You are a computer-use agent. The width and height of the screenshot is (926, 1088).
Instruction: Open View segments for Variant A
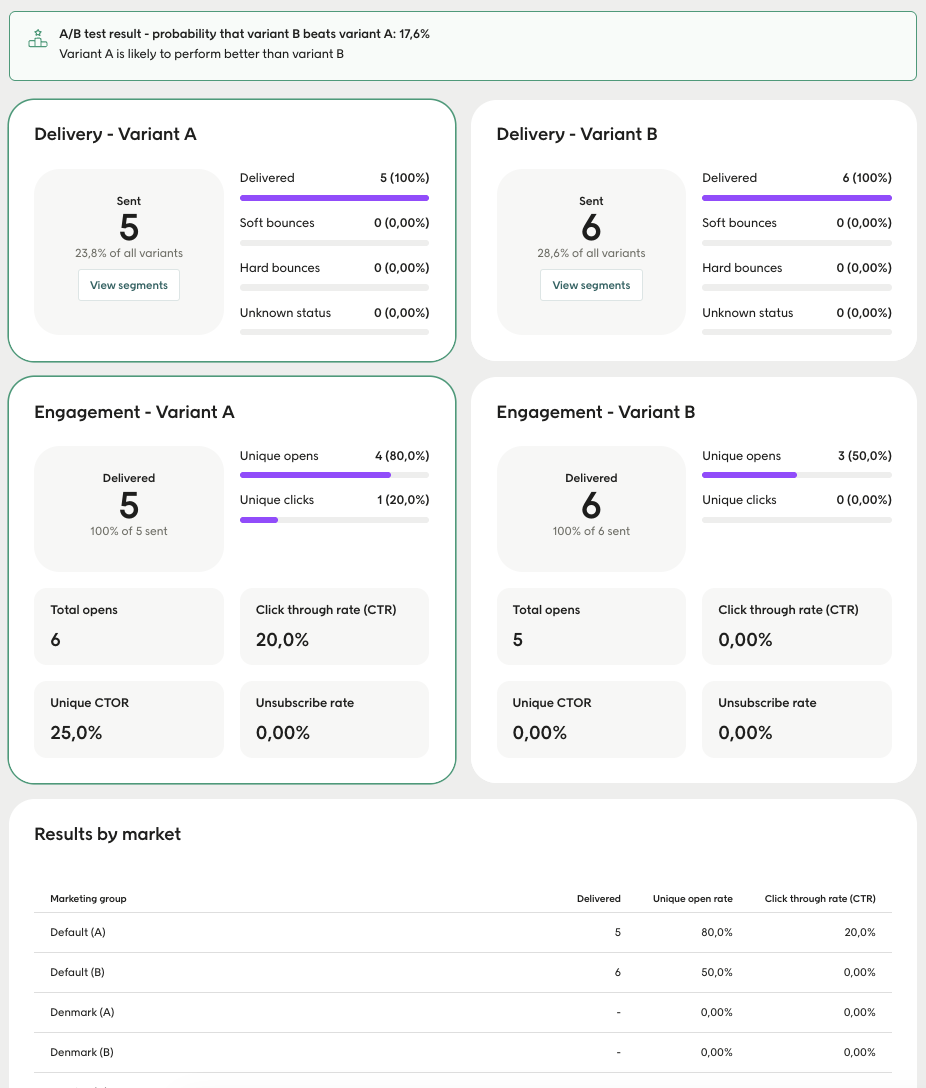click(129, 285)
